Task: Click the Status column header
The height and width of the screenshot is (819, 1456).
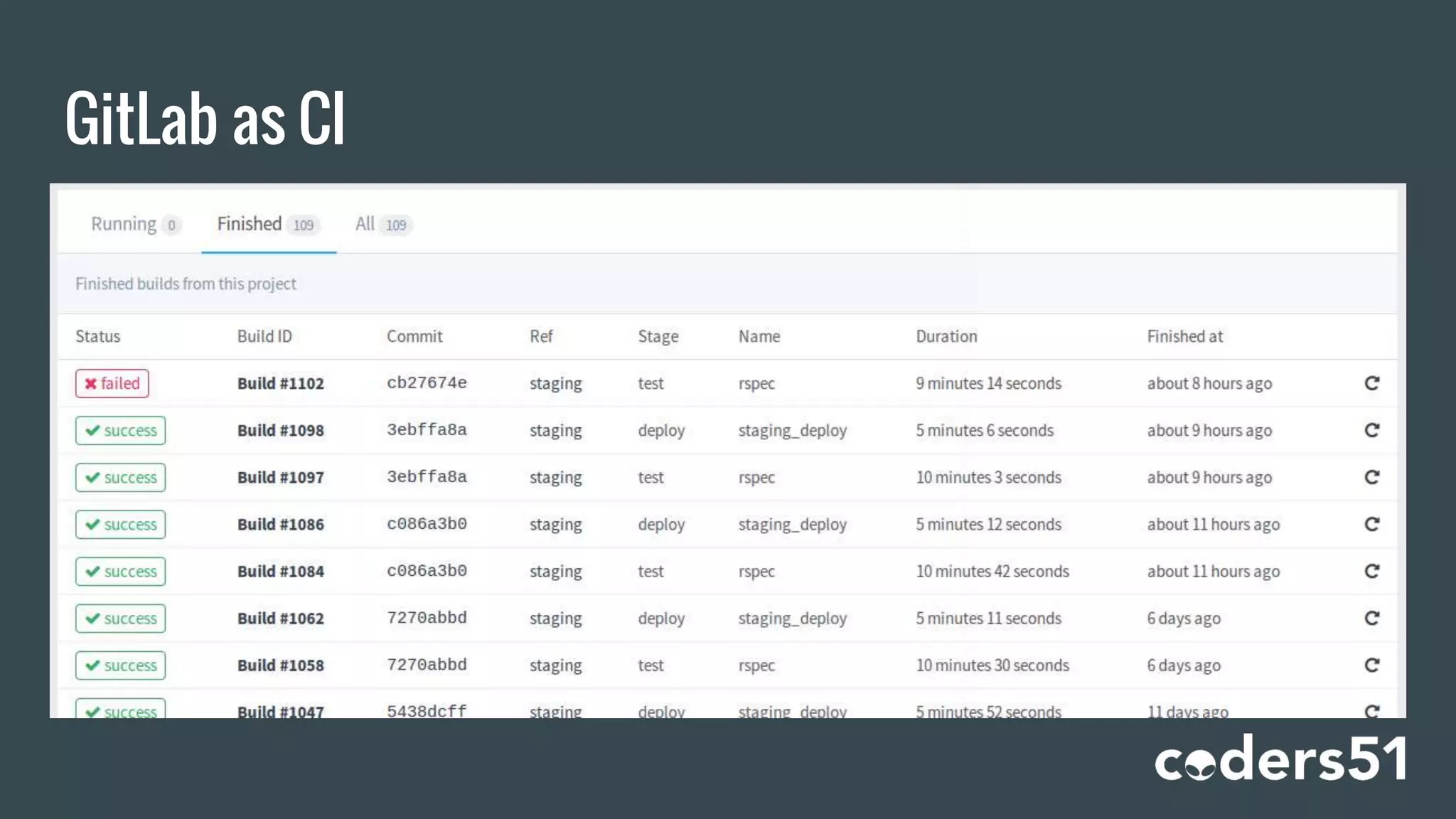Action: 97,336
